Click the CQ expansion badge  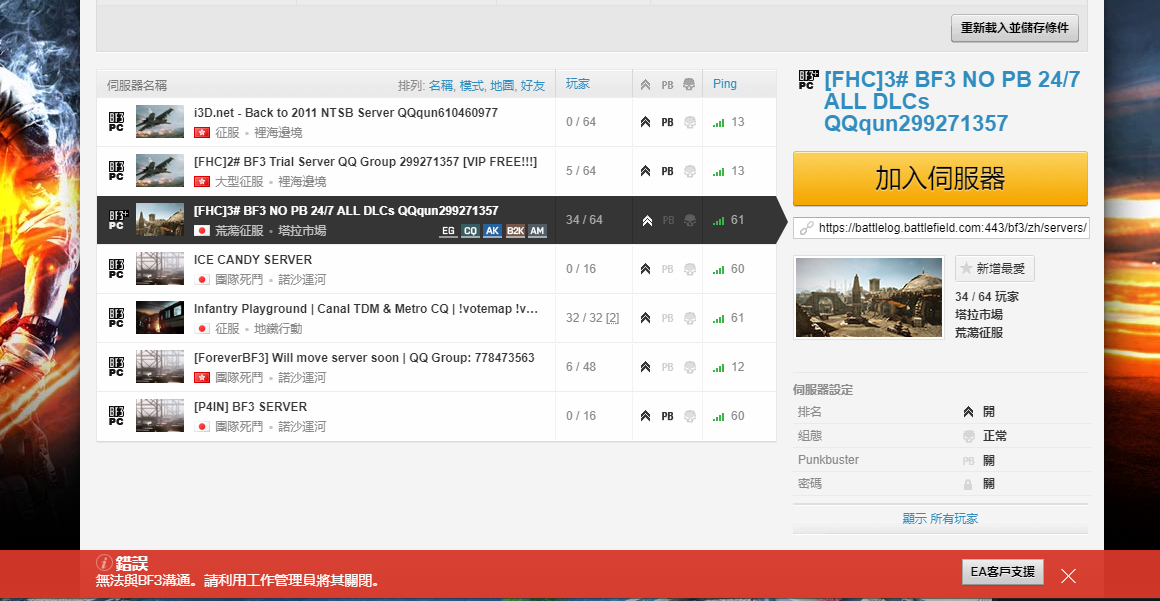[470, 231]
